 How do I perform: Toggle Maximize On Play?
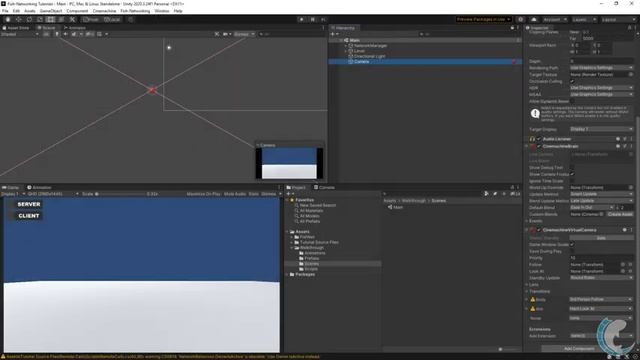click(x=203, y=194)
